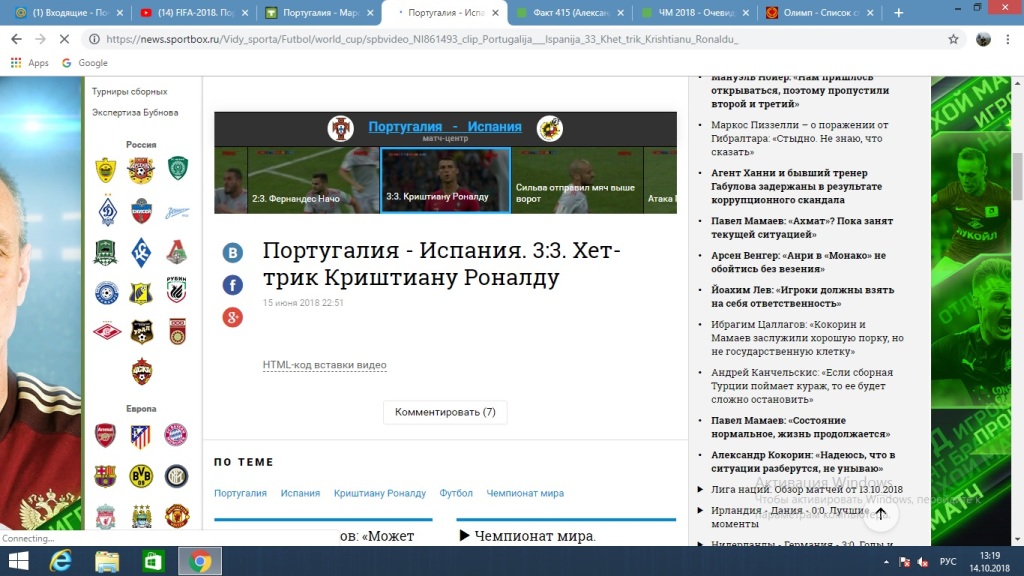Open the Krasnodar club logo
This screenshot has width=1024, height=576.
coord(105,252)
